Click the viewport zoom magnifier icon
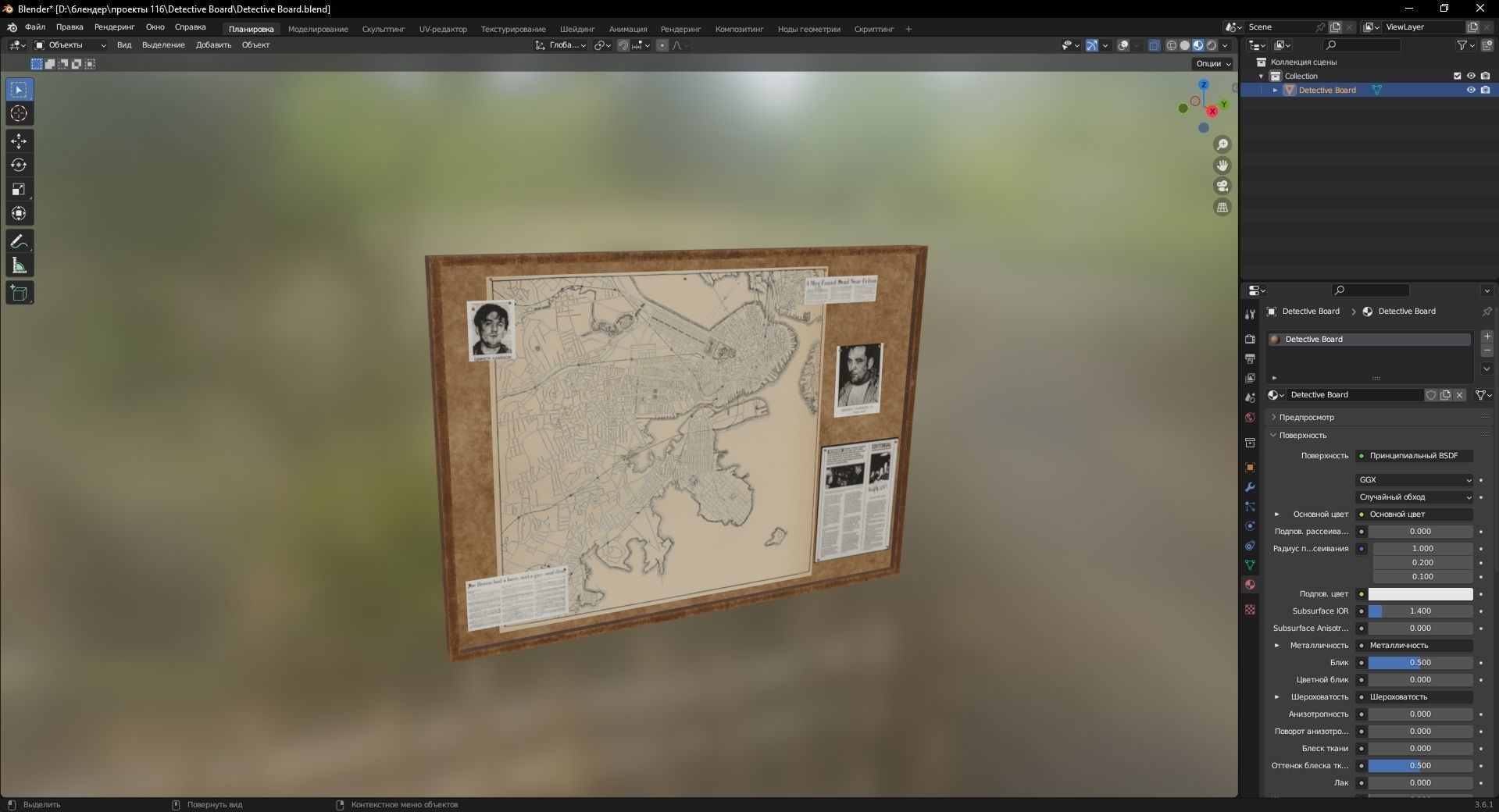Viewport: 1499px width, 812px height. pos(1222,144)
